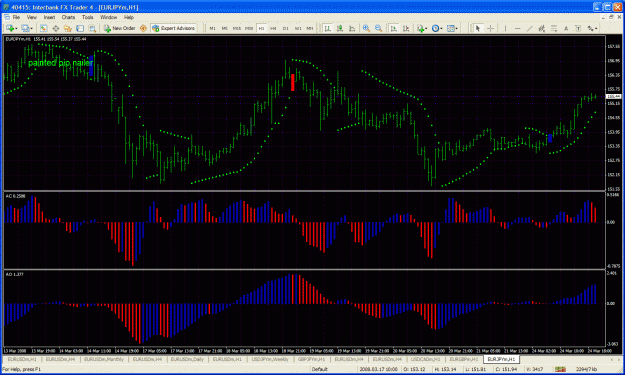Switch to EURUSDm,Daily chart tab
625x375 pixels.
point(187,359)
